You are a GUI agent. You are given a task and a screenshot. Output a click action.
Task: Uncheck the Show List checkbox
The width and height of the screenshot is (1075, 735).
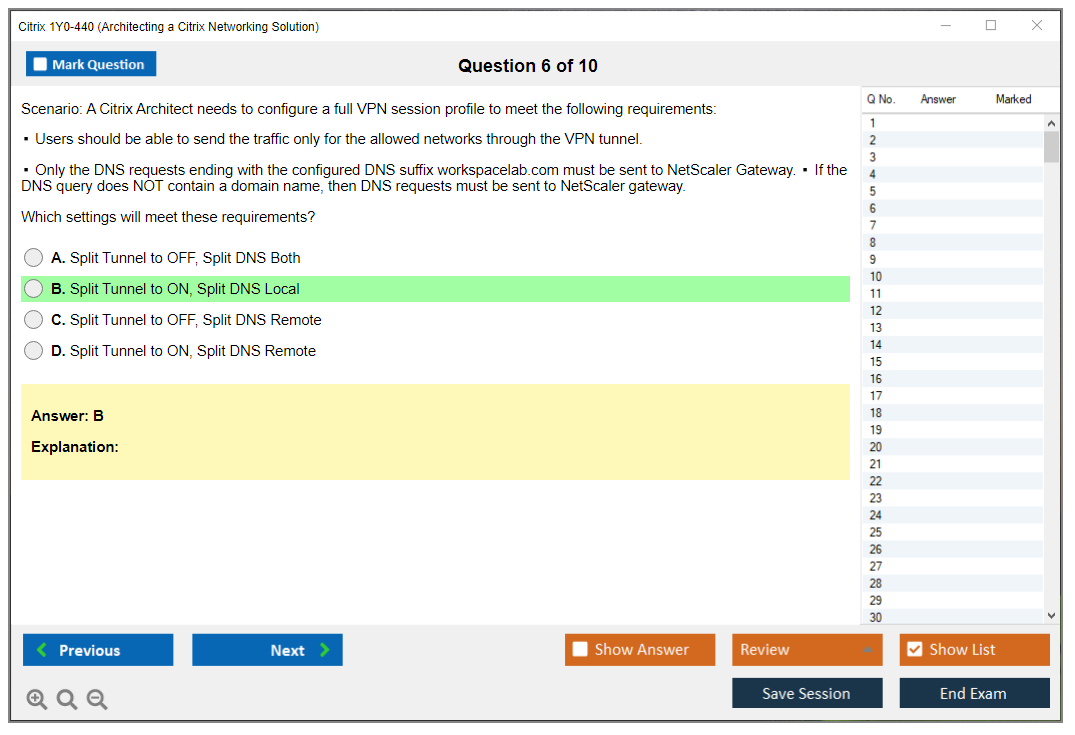tap(914, 650)
